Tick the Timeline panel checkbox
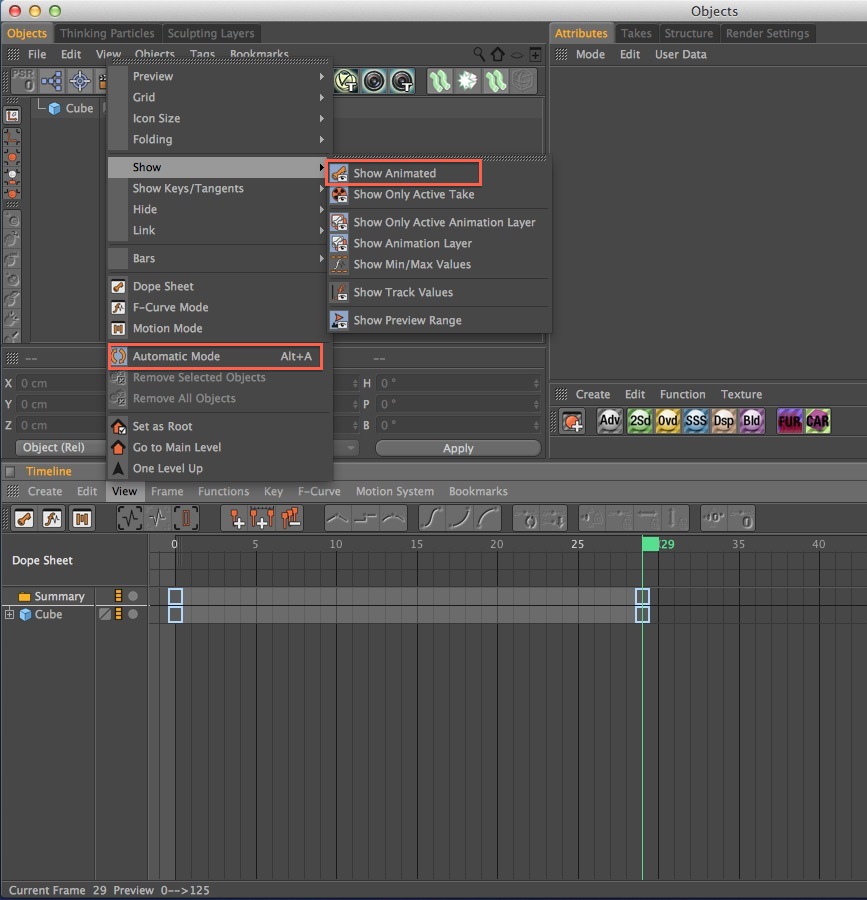Viewport: 867px width, 900px height. pyautogui.click(x=10, y=472)
